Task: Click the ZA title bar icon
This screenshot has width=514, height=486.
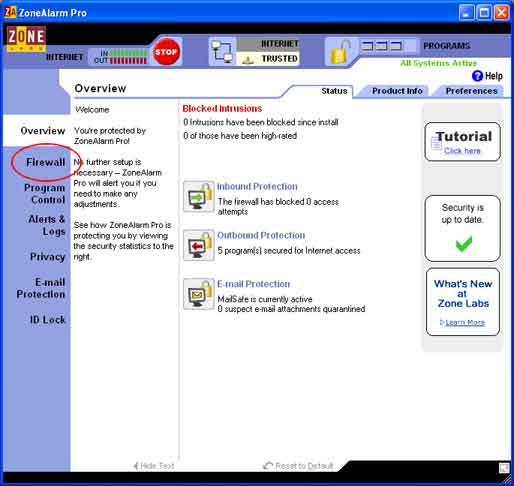Action: coord(10,12)
